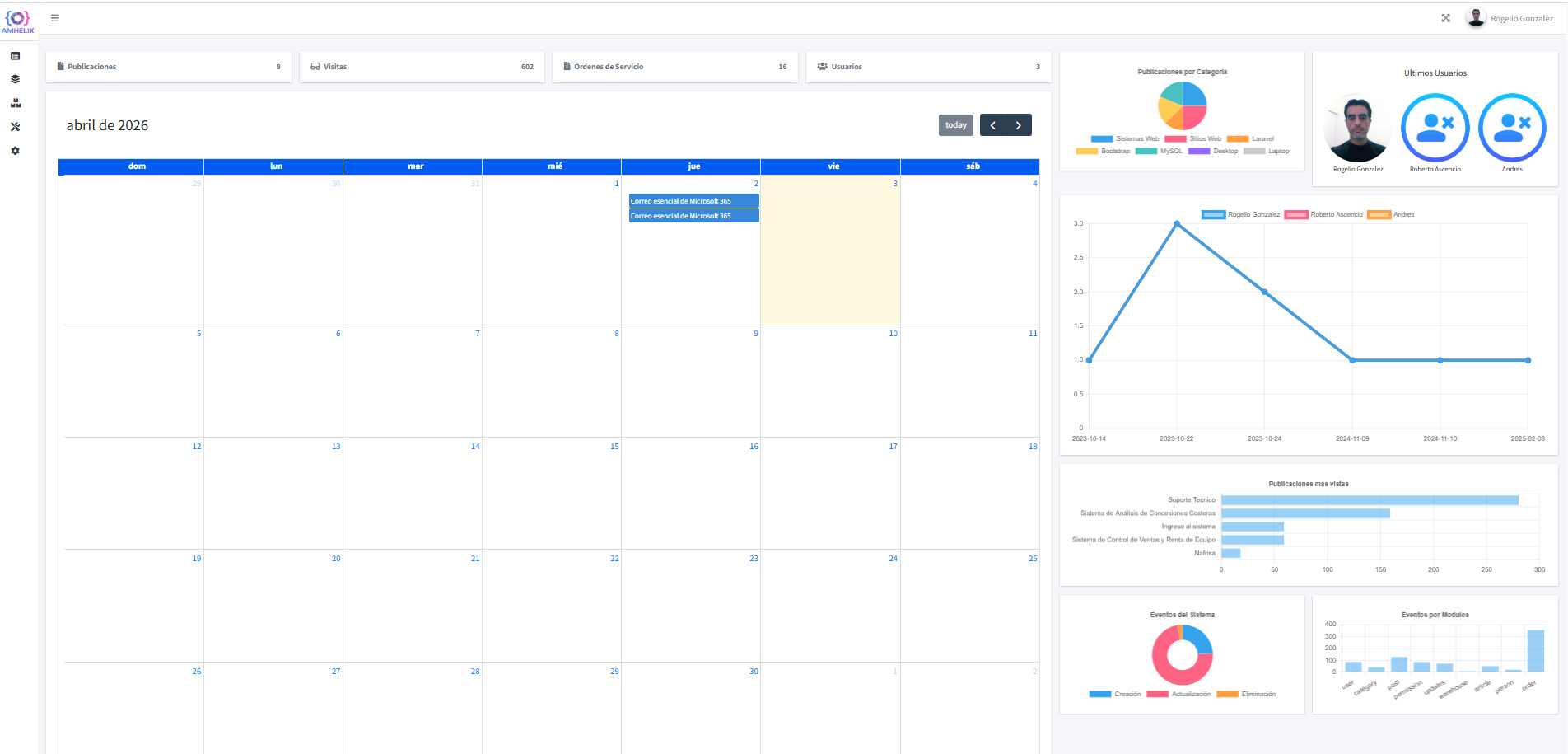Click Roberto Ascencio's user avatar icon
This screenshot has height=754, width=1568.
(x=1435, y=128)
